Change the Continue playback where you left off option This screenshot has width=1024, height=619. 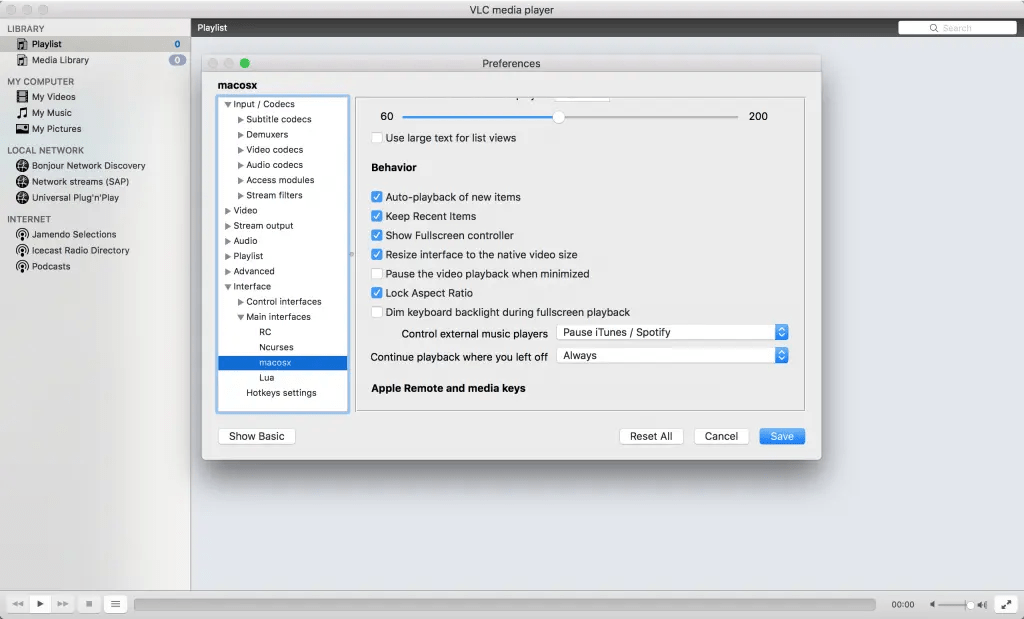[x=781, y=354]
